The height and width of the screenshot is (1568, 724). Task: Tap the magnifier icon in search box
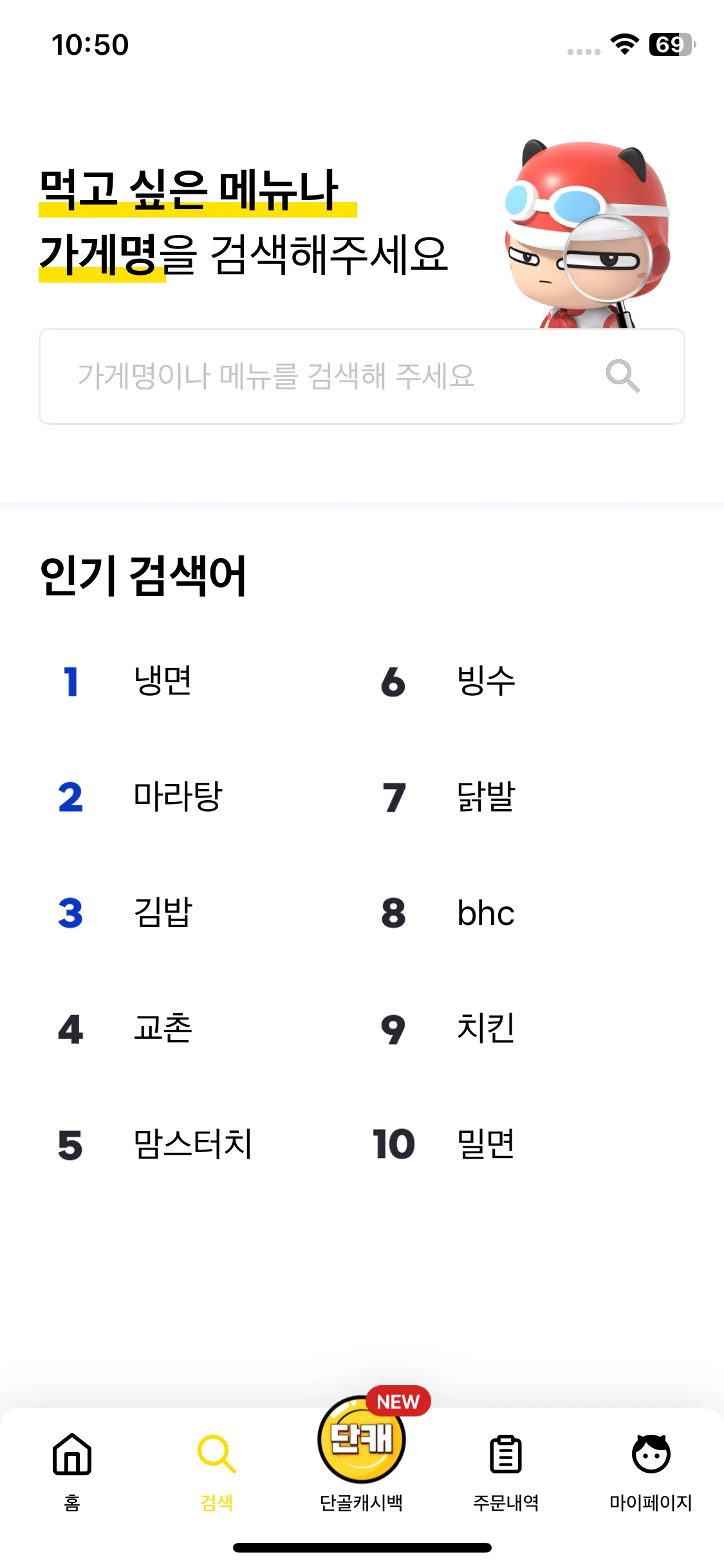tap(622, 376)
